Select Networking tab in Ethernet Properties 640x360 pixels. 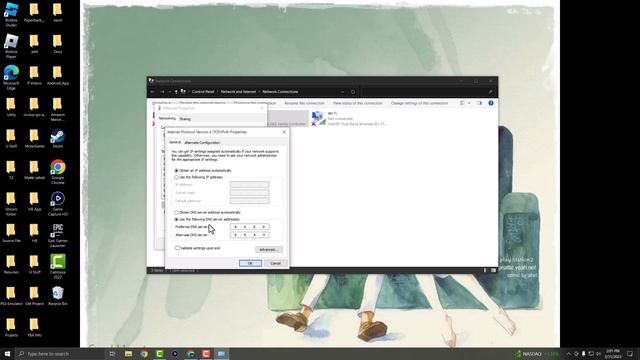[167, 118]
